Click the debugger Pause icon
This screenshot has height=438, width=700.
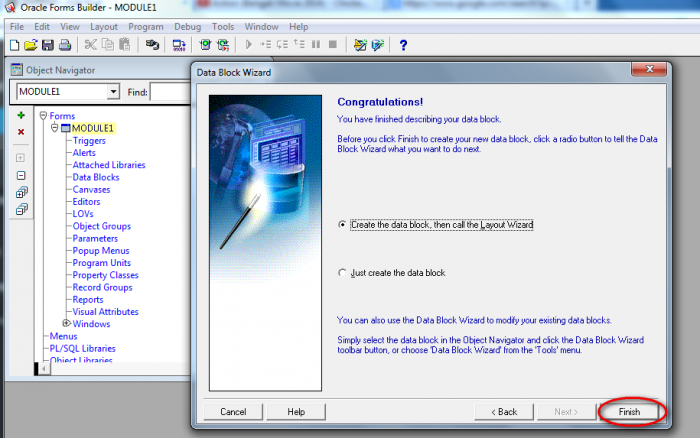click(x=316, y=45)
